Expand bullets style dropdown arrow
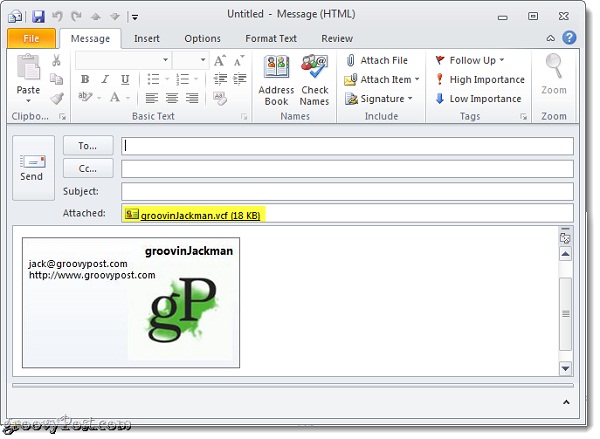This screenshot has width=600, height=439. coord(167,79)
